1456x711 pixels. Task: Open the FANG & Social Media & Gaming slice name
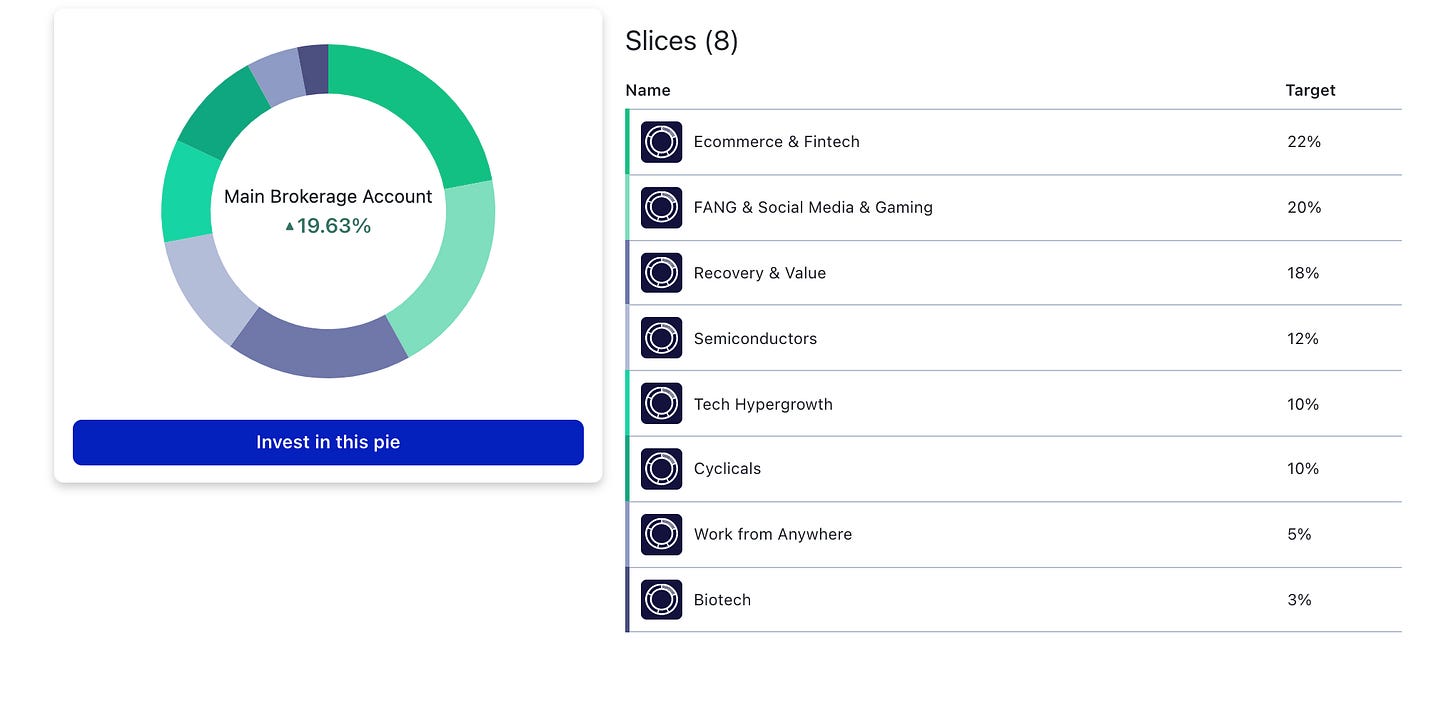813,207
